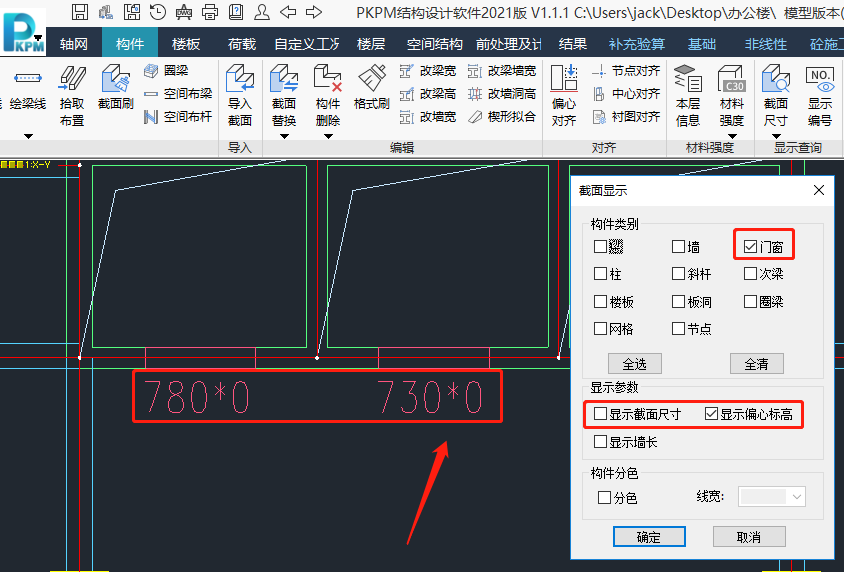Click the 确定 button
Image resolution: width=844 pixels, height=572 pixels.
649,536
